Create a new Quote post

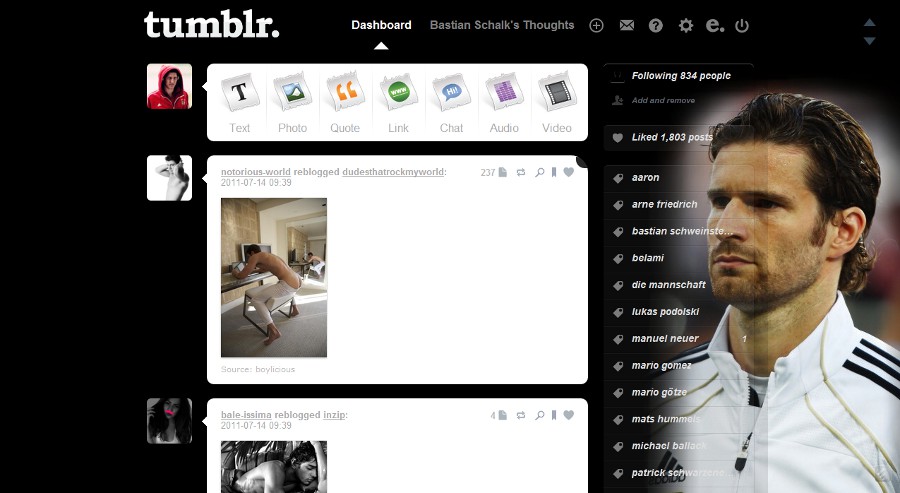pos(345,103)
